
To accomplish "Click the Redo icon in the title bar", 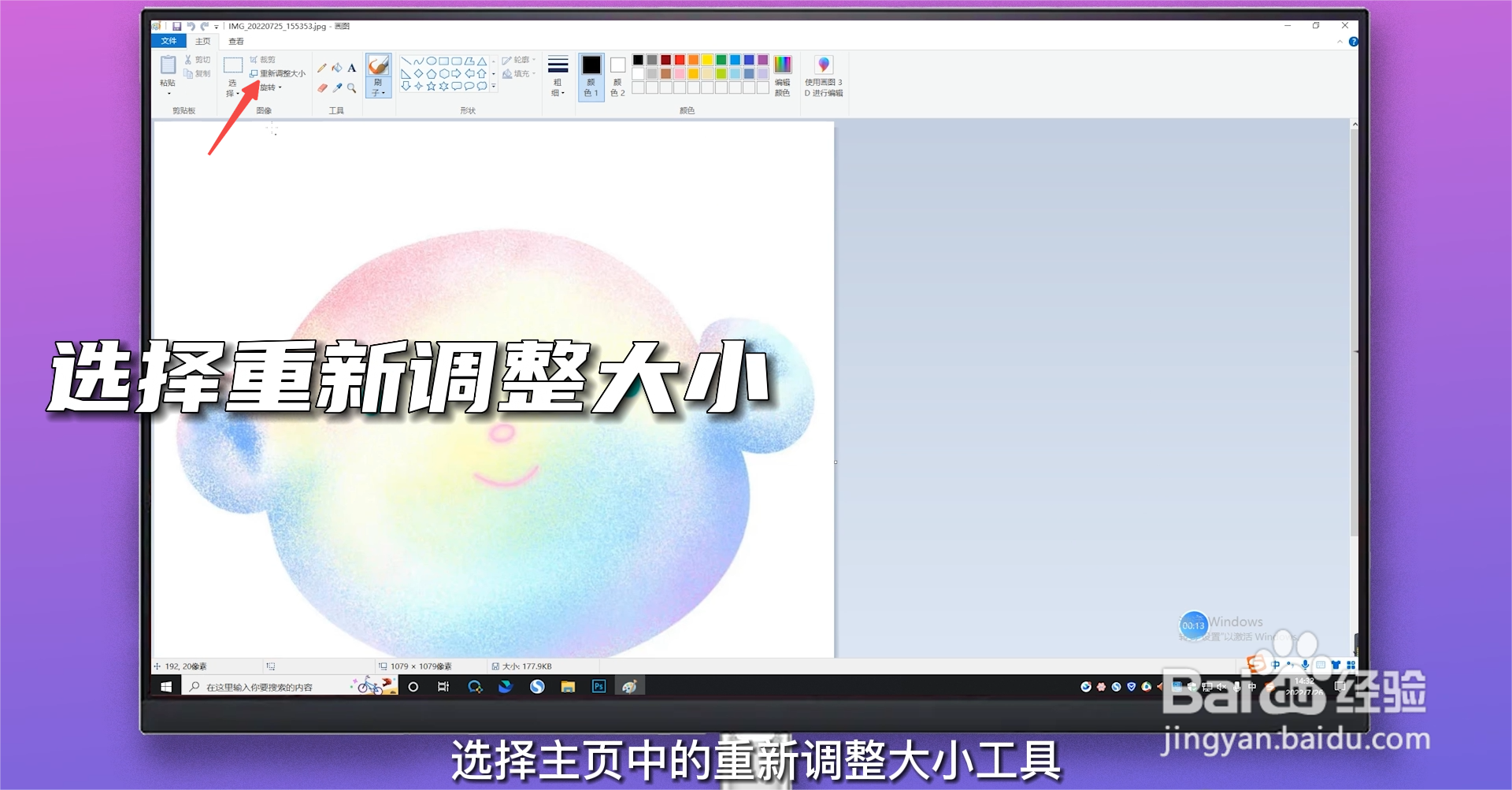I will click(x=205, y=26).
